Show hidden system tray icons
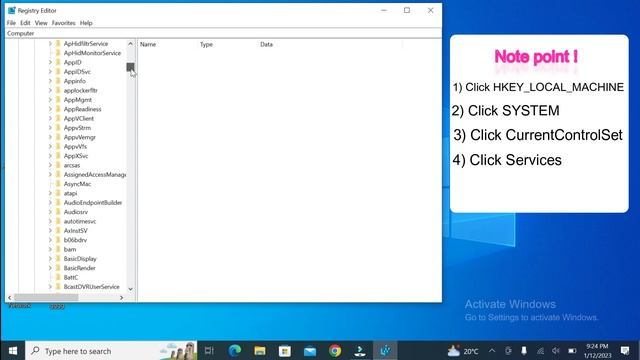Screen dimensions: 640x360 click(x=492, y=351)
